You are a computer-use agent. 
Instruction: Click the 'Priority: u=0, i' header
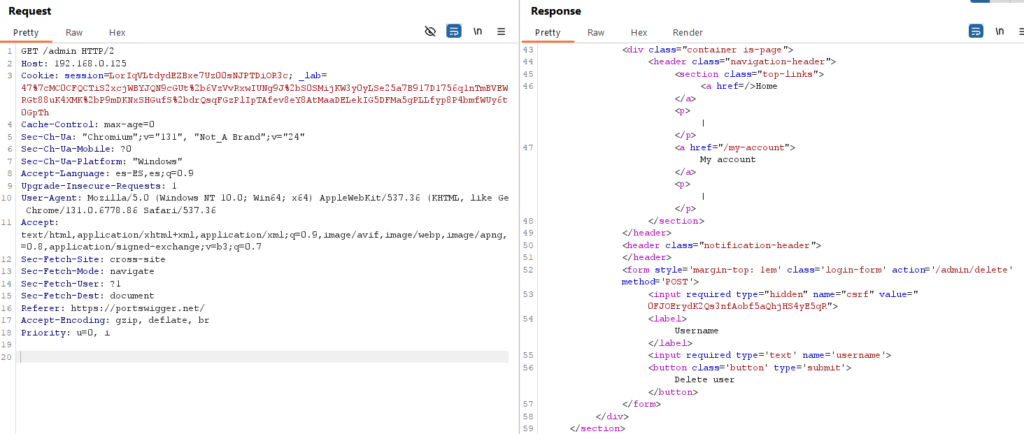(x=65, y=332)
